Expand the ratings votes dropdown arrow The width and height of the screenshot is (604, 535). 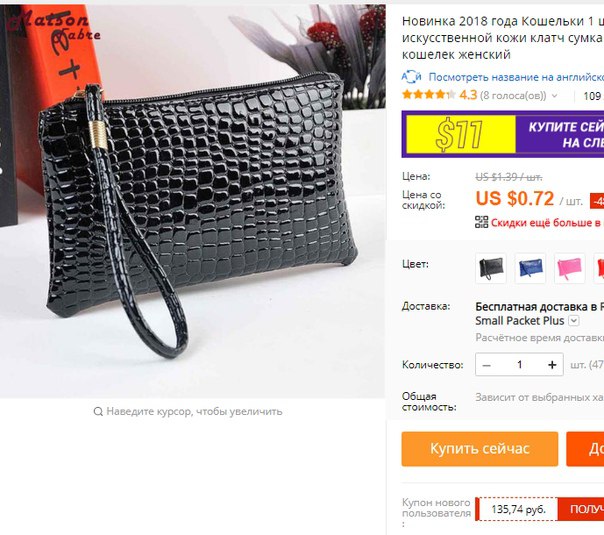point(554,96)
